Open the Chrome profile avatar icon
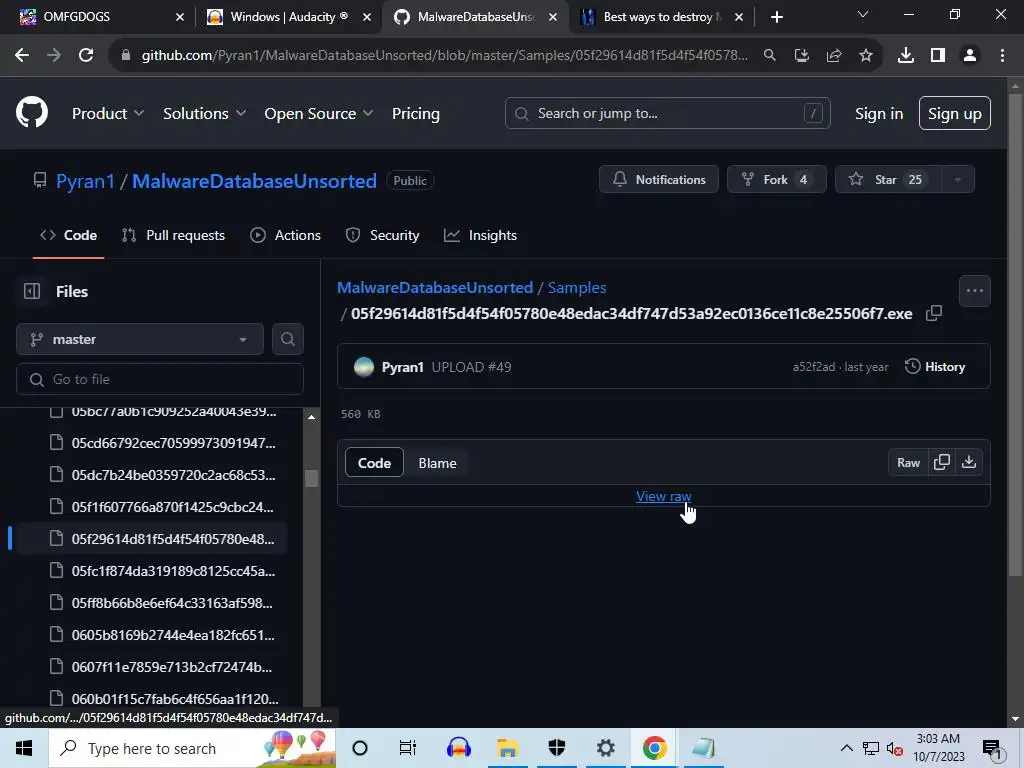The height and width of the screenshot is (768, 1024). pyautogui.click(x=970, y=56)
